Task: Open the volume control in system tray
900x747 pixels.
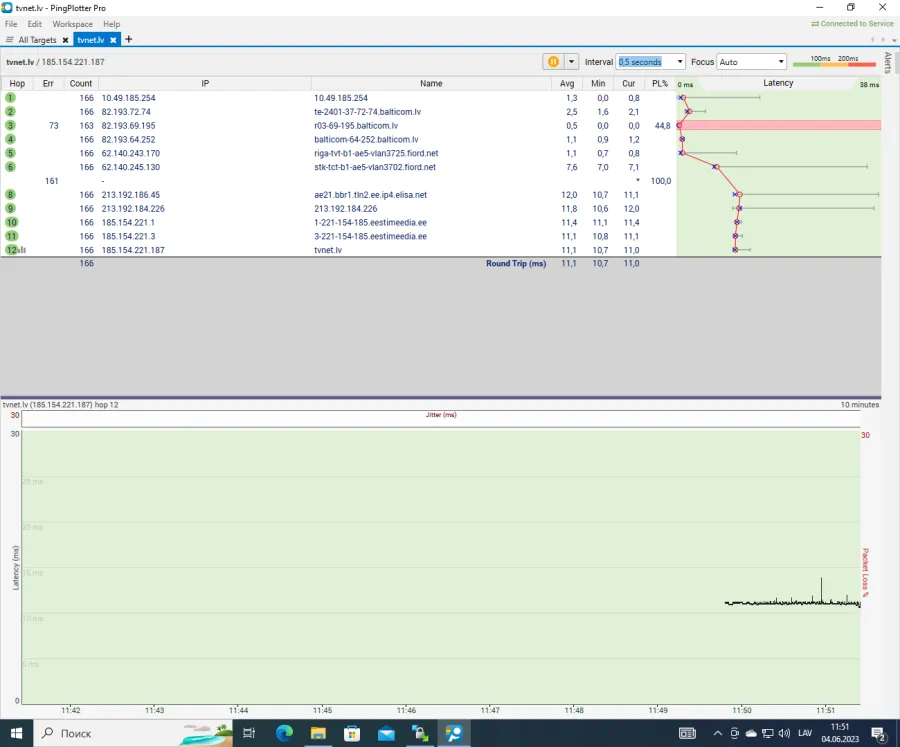Action: [x=784, y=733]
